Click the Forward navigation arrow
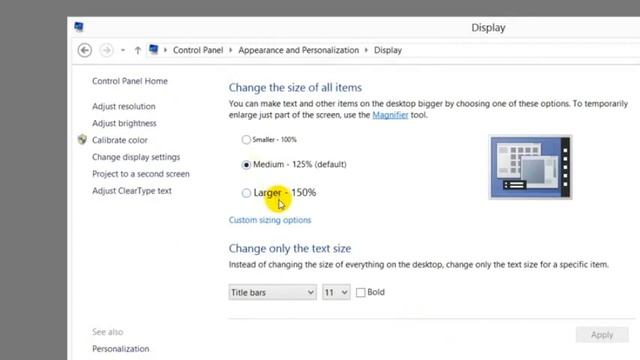 (107, 50)
